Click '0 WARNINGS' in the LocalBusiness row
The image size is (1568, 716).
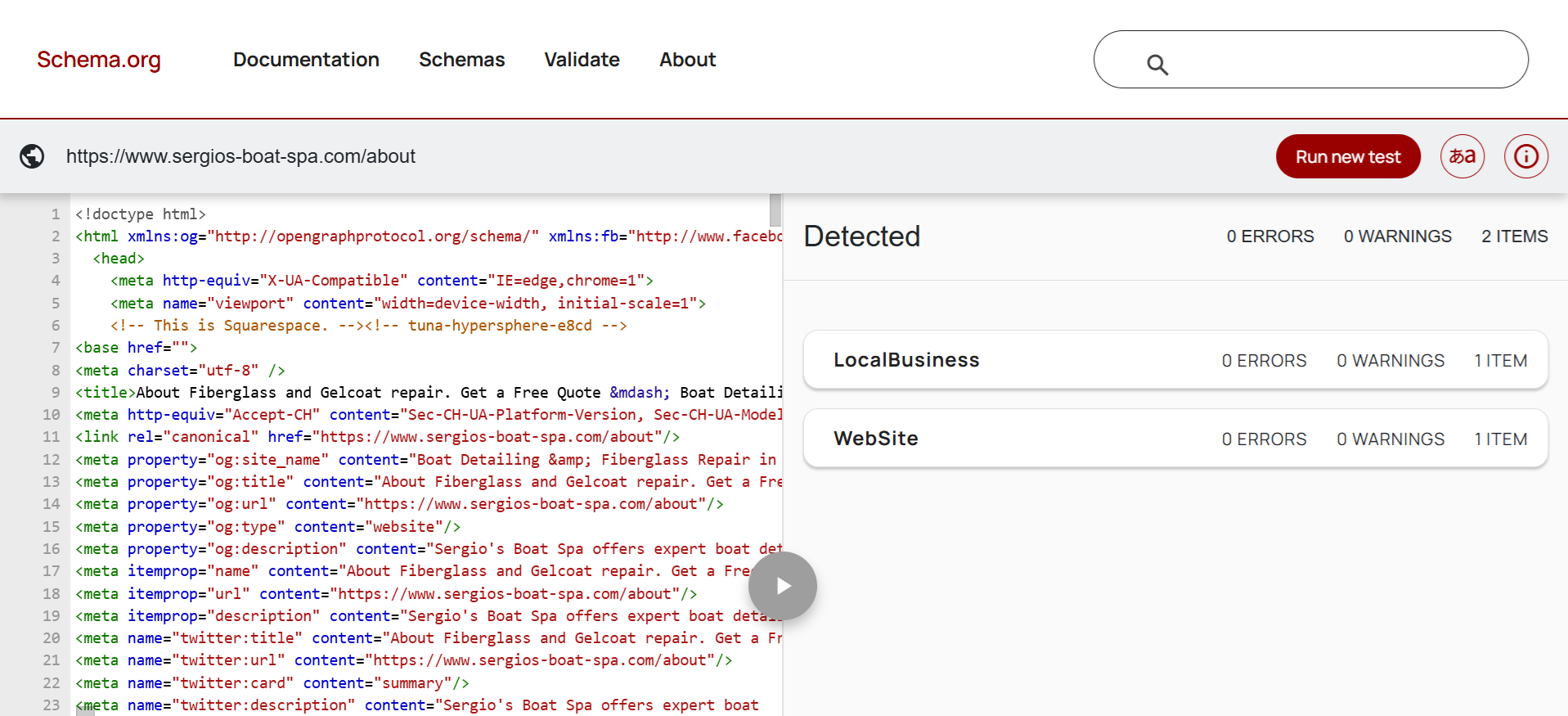click(x=1391, y=361)
